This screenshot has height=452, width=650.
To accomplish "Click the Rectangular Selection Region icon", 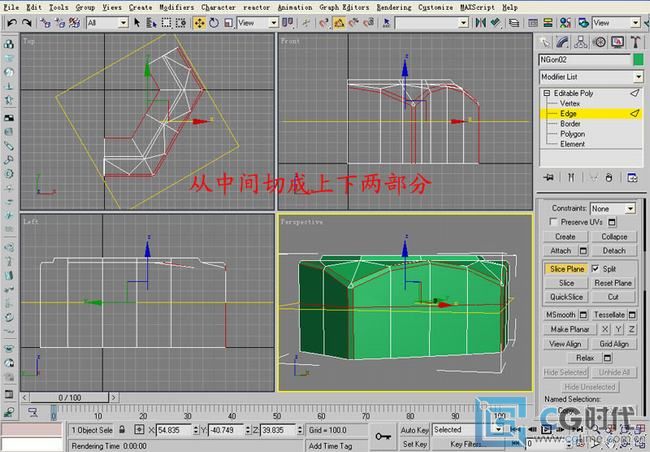I will pos(166,22).
